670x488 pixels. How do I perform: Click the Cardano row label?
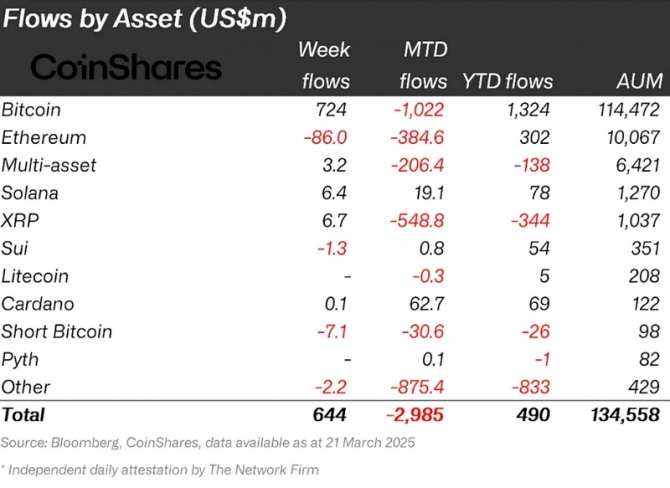(x=39, y=303)
